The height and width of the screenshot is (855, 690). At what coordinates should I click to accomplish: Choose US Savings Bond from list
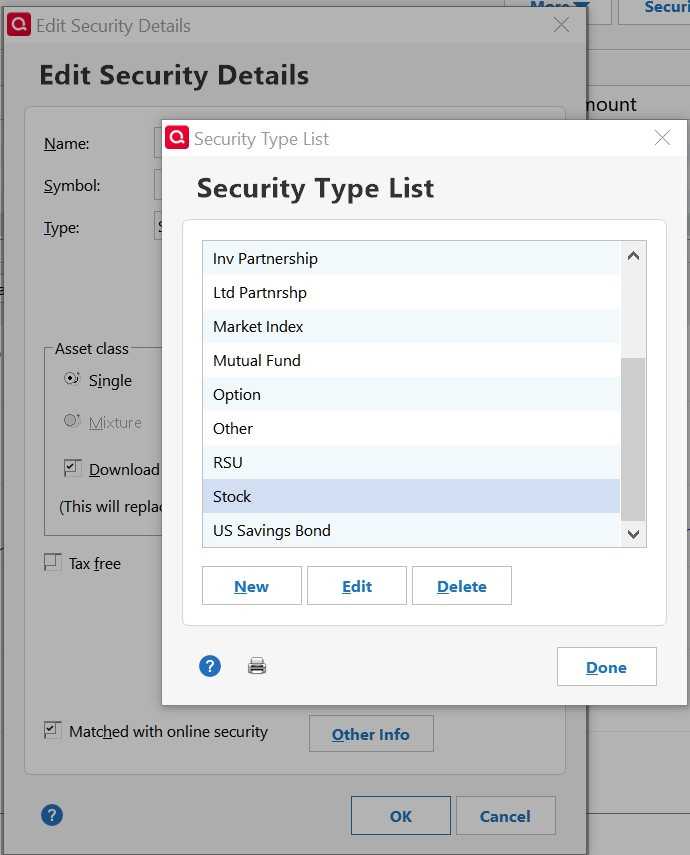(x=271, y=530)
